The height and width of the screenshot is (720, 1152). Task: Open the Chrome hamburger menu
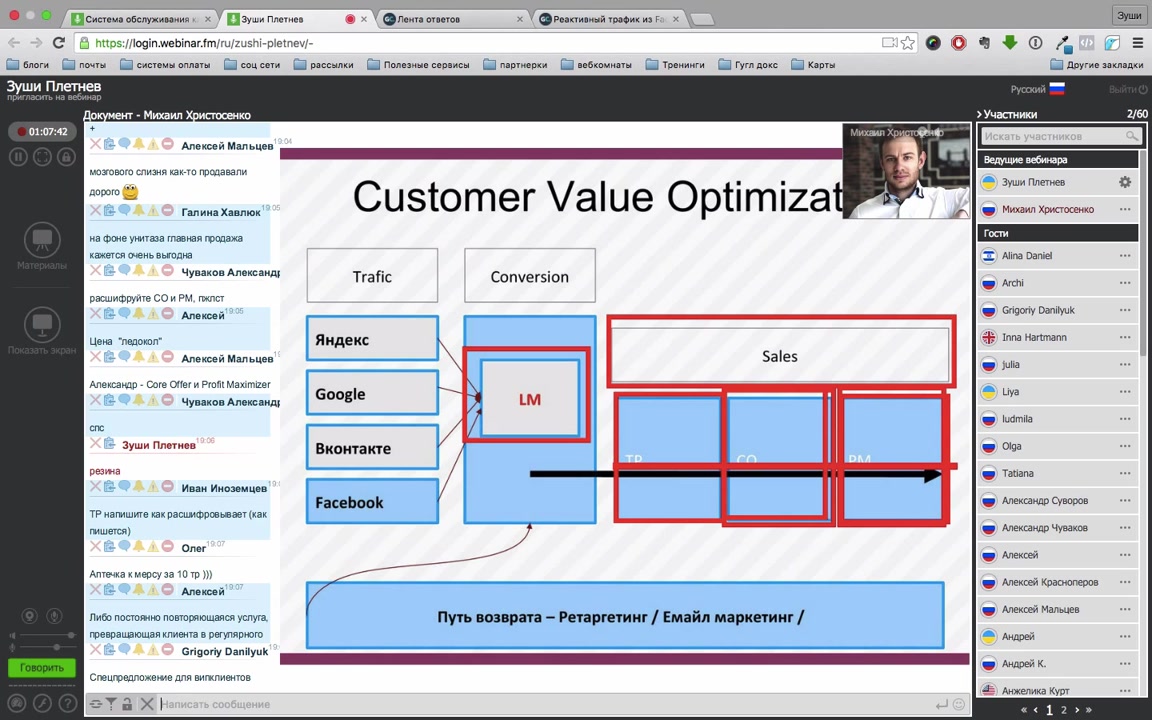(x=1138, y=43)
